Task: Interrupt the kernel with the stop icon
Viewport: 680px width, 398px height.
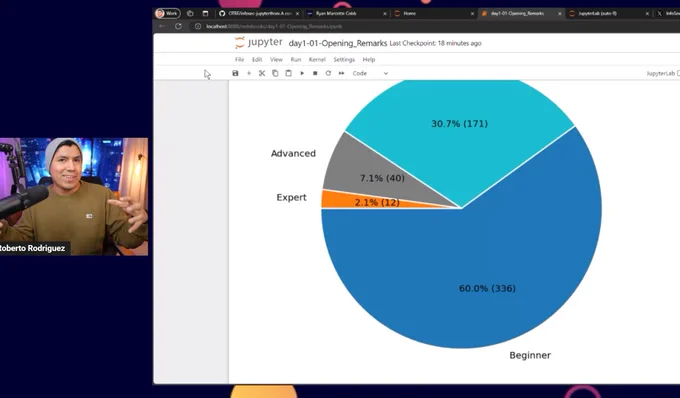Action: click(x=315, y=73)
